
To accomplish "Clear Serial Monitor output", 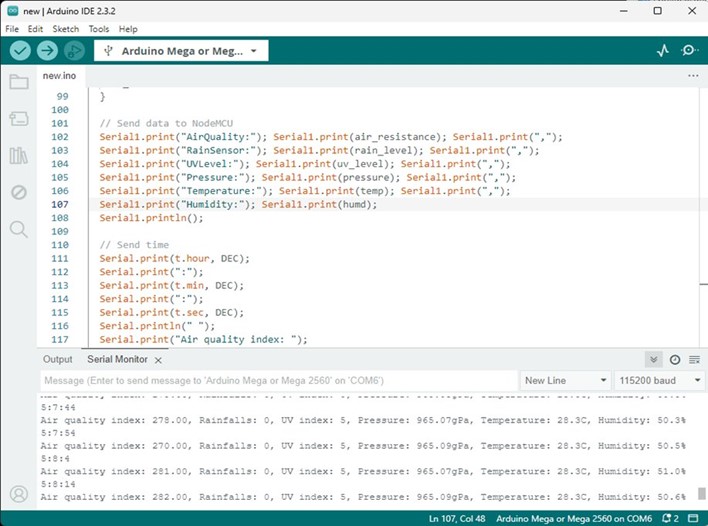I will 694,360.
